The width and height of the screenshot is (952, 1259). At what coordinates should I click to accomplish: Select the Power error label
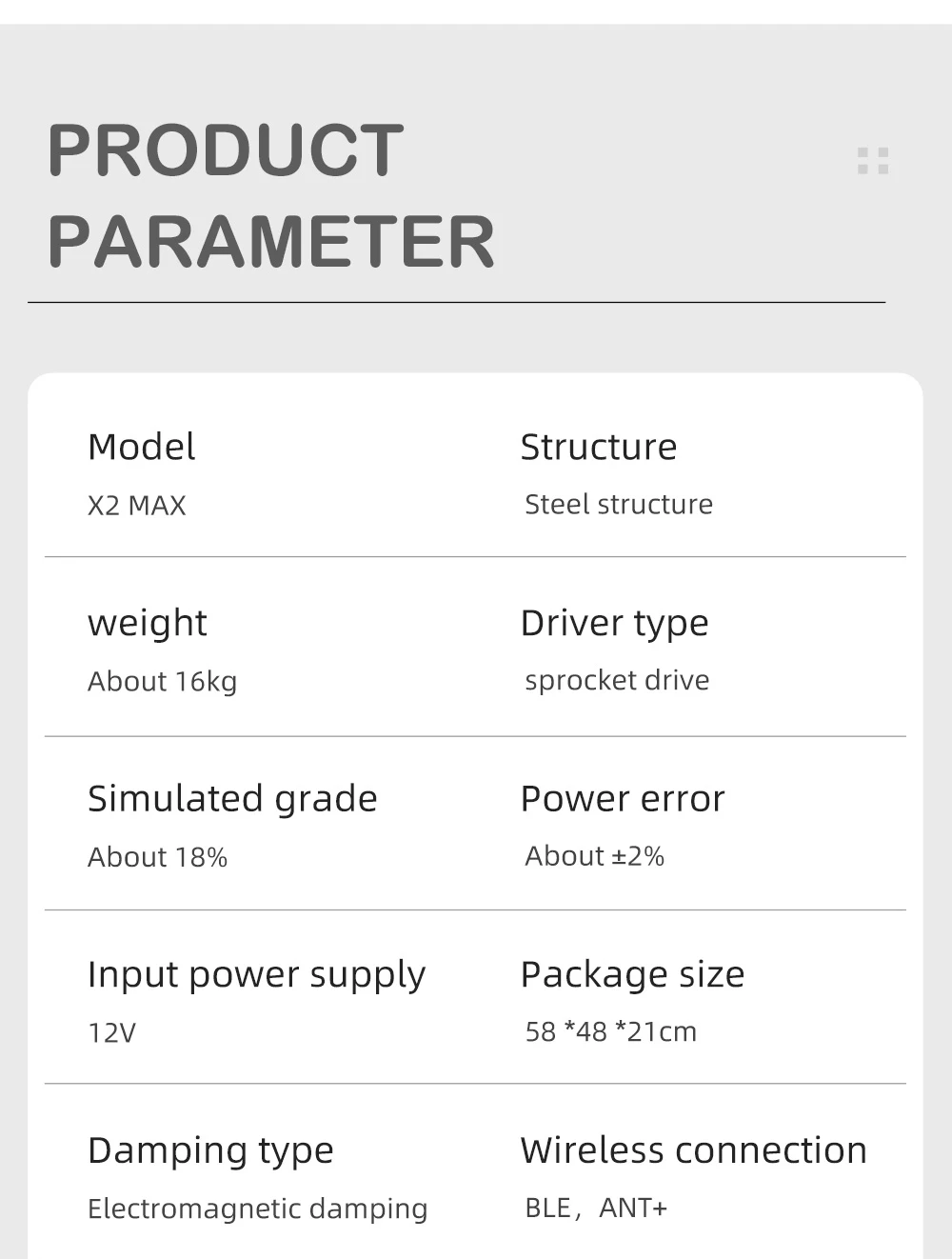coord(623,799)
